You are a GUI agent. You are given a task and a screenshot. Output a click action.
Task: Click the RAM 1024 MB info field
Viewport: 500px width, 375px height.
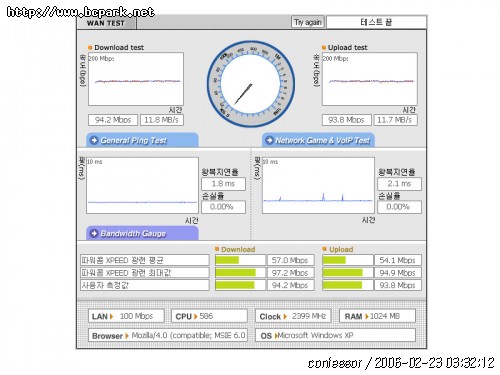coord(377,316)
